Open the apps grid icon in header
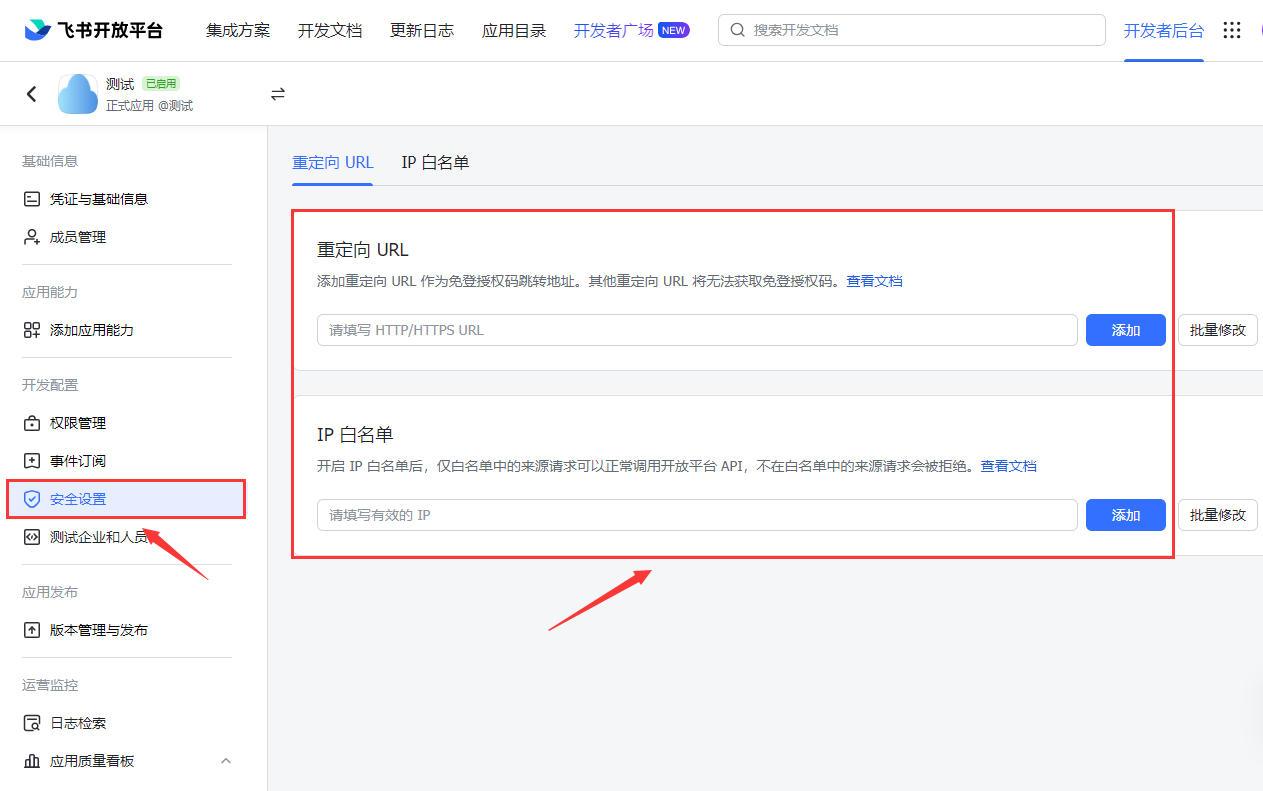Image resolution: width=1263 pixels, height=791 pixels. click(x=1232, y=30)
